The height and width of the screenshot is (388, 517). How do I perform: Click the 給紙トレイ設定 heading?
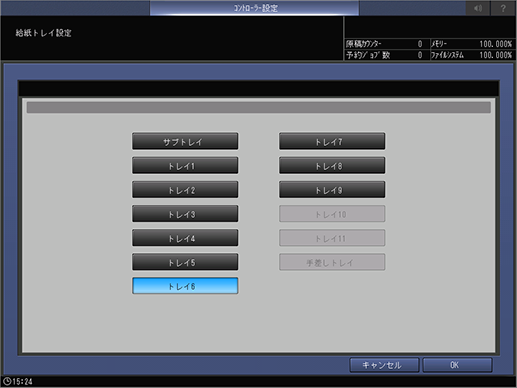[43, 33]
